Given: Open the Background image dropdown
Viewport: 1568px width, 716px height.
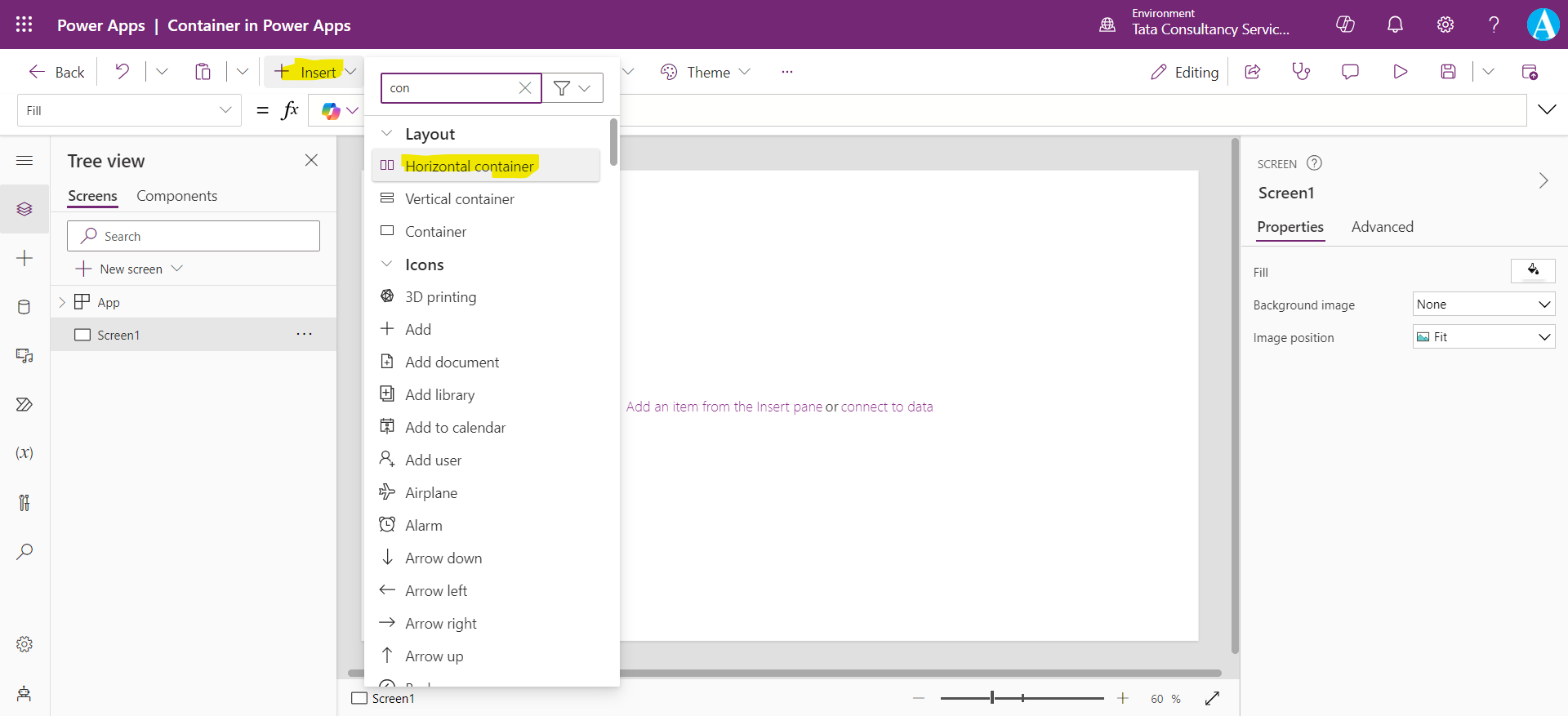Looking at the screenshot, I should coord(1483,305).
